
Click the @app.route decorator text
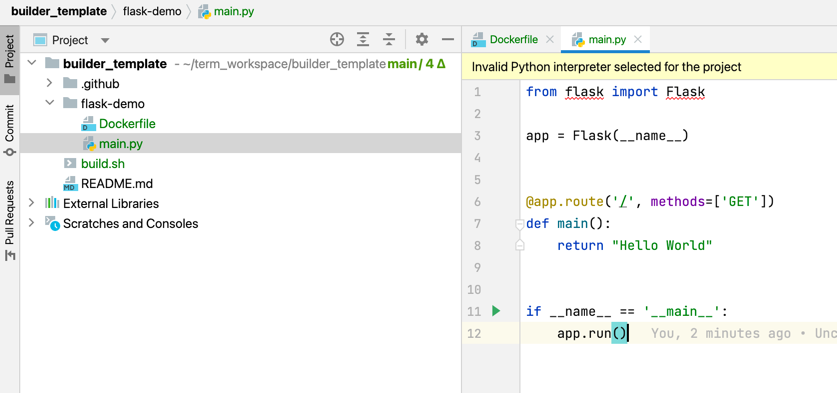tap(565, 202)
